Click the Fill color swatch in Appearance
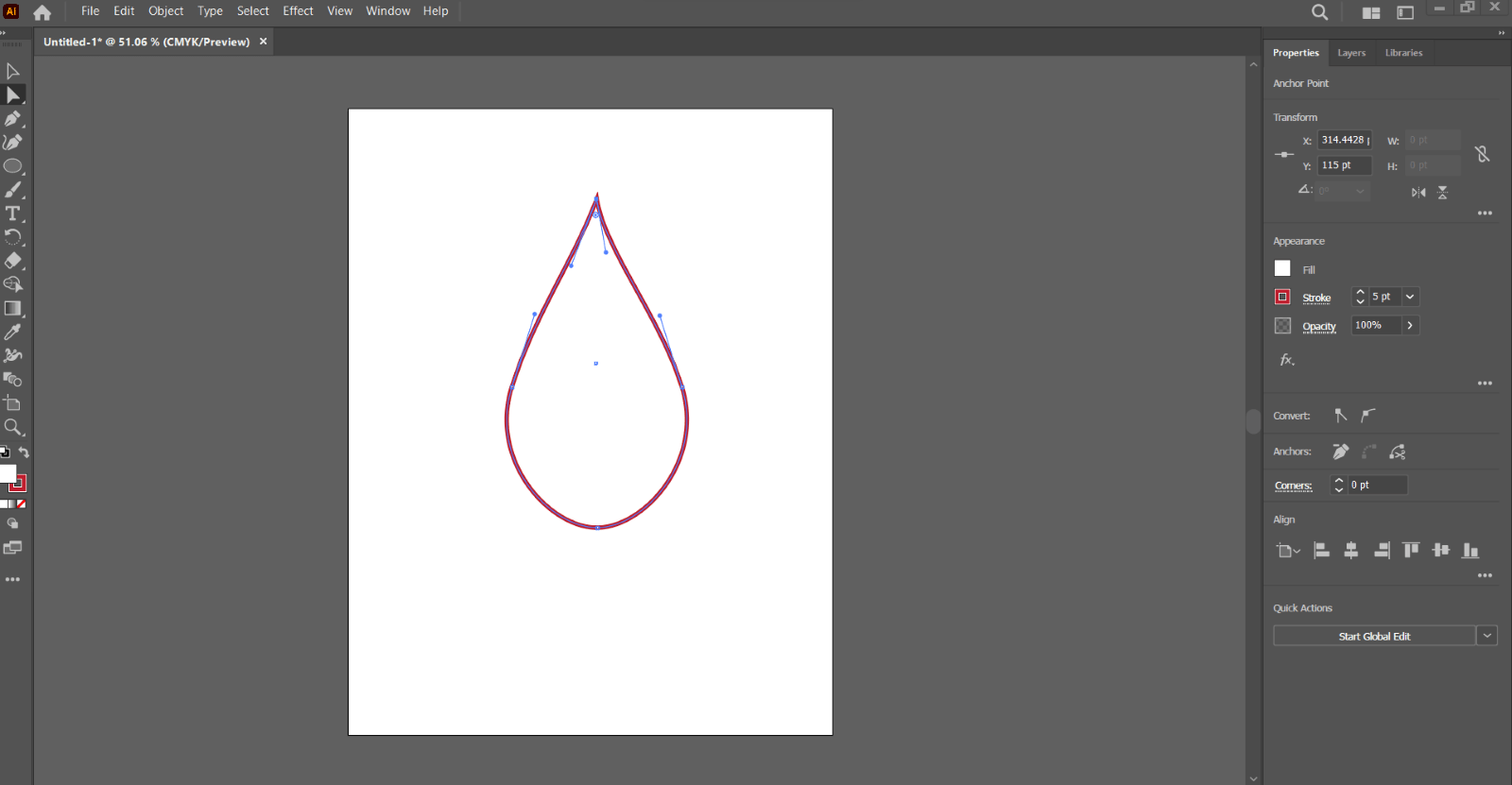 pos(1282,268)
